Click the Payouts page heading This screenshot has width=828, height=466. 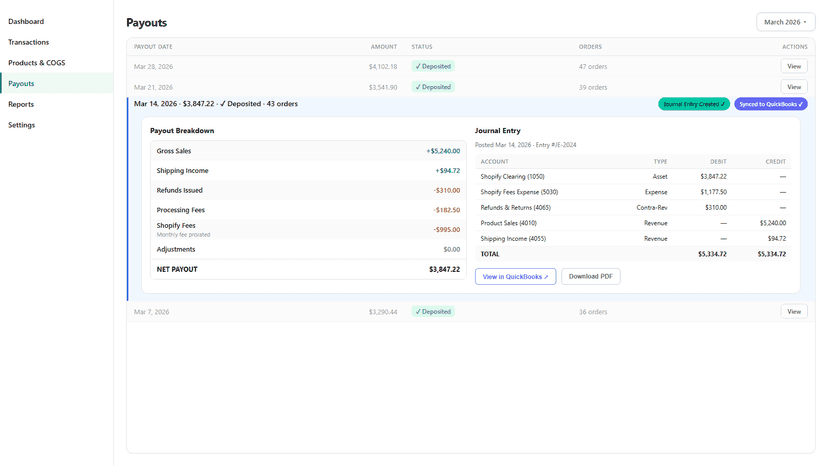click(146, 23)
